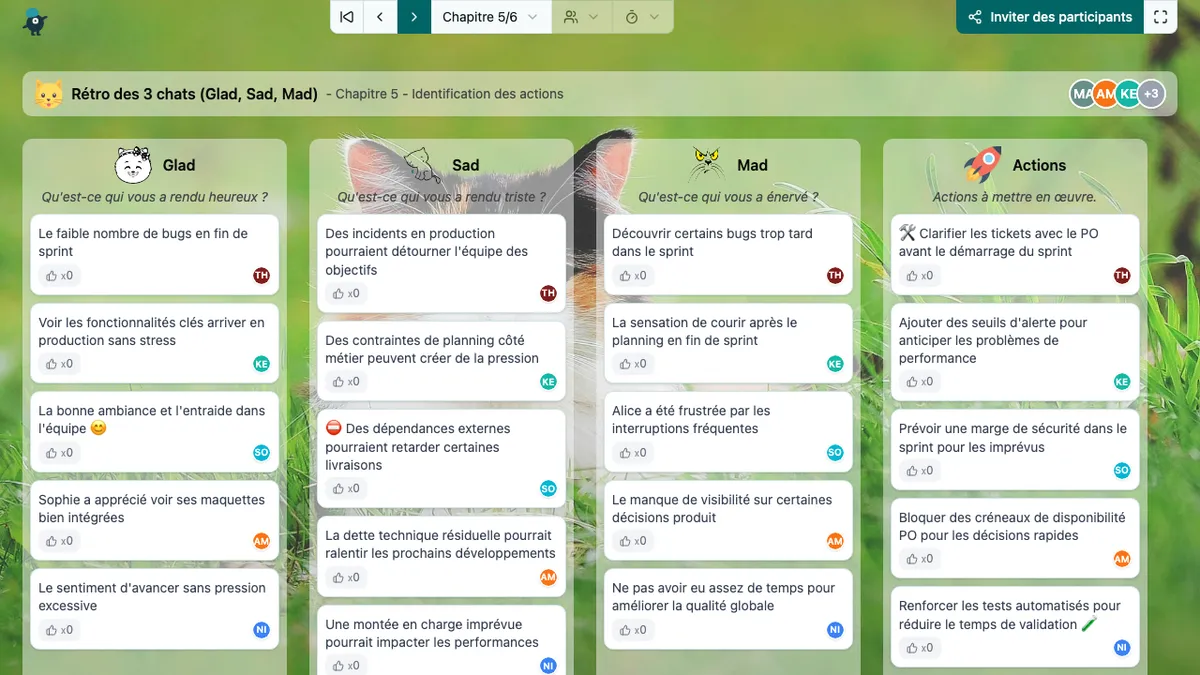Viewport: 1200px width, 675px height.
Task: Expand the participants dropdown menu
Action: (581, 17)
